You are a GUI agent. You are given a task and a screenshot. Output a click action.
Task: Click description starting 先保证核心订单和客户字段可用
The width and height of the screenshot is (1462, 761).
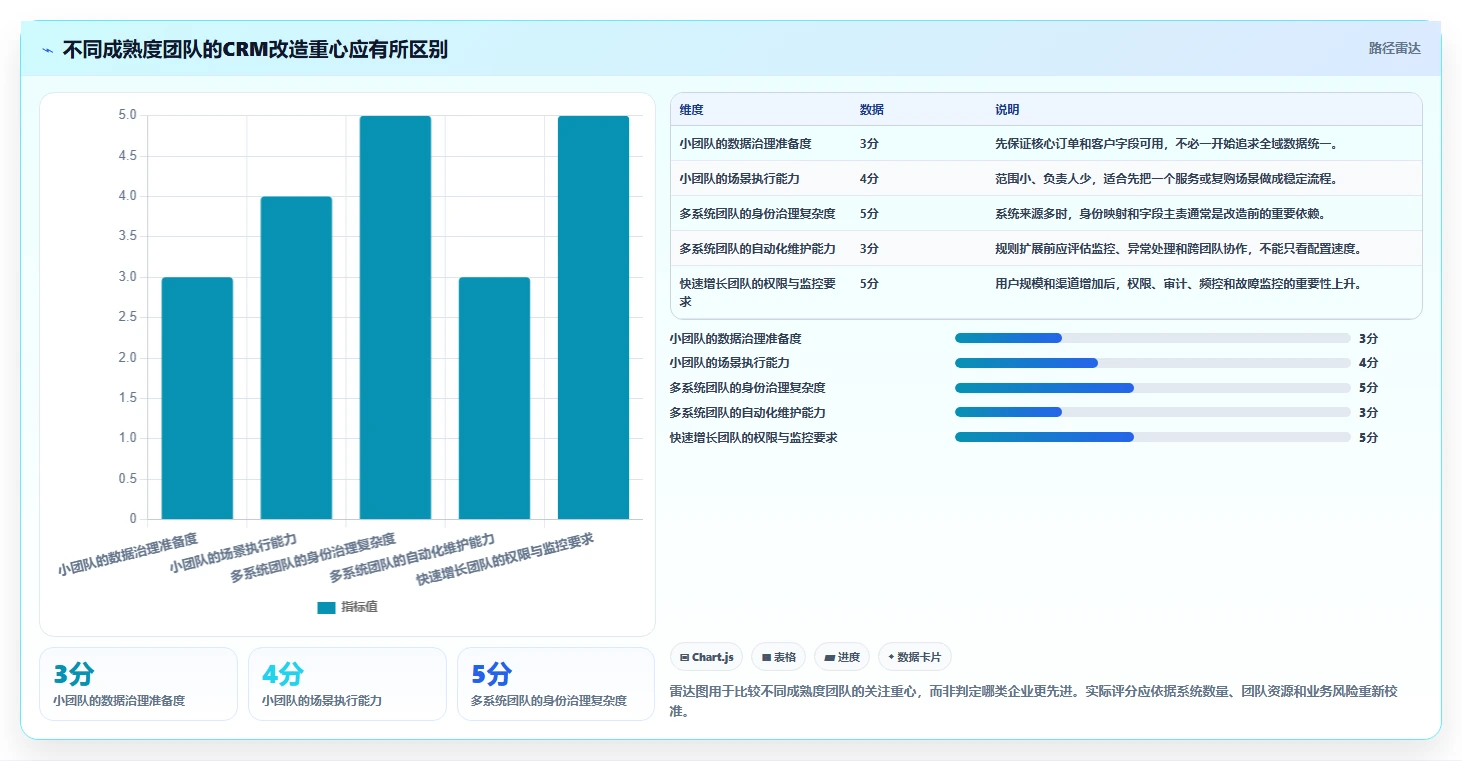pos(1166,144)
